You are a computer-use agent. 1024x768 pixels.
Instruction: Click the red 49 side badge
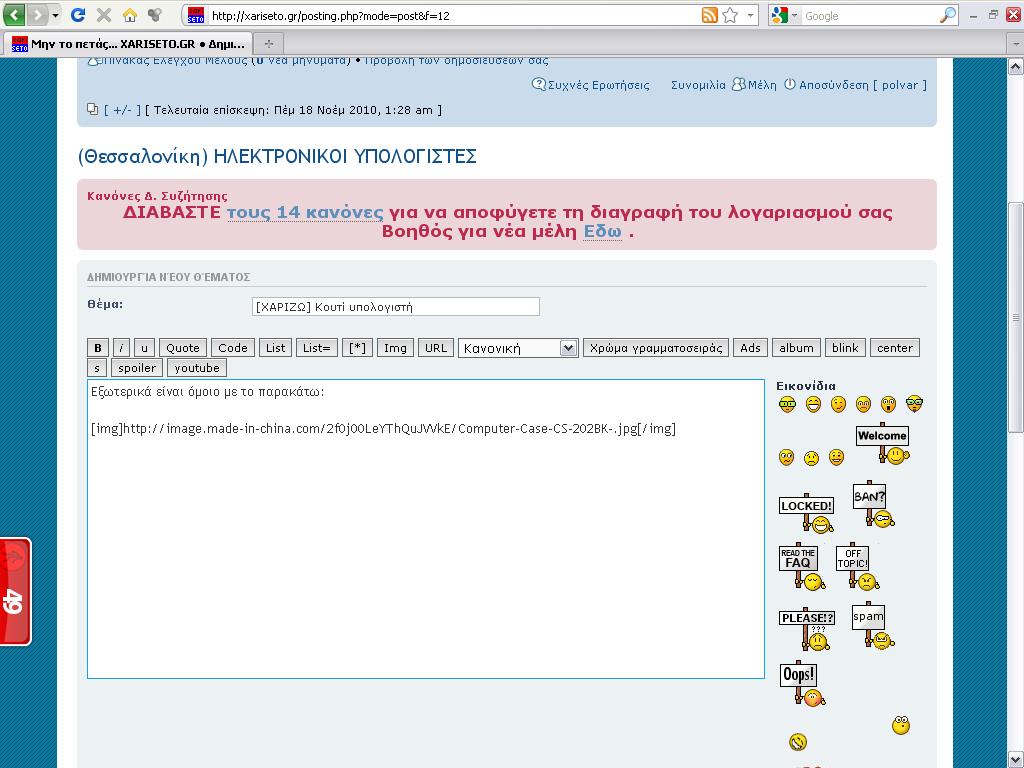16,592
